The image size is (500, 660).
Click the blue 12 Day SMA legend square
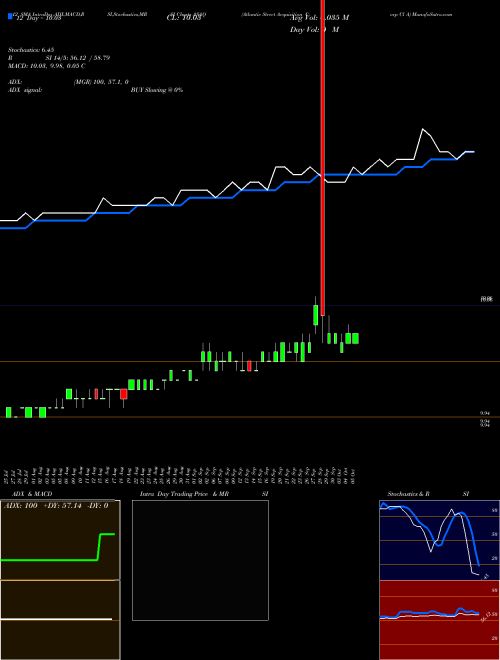[x=10, y=17]
